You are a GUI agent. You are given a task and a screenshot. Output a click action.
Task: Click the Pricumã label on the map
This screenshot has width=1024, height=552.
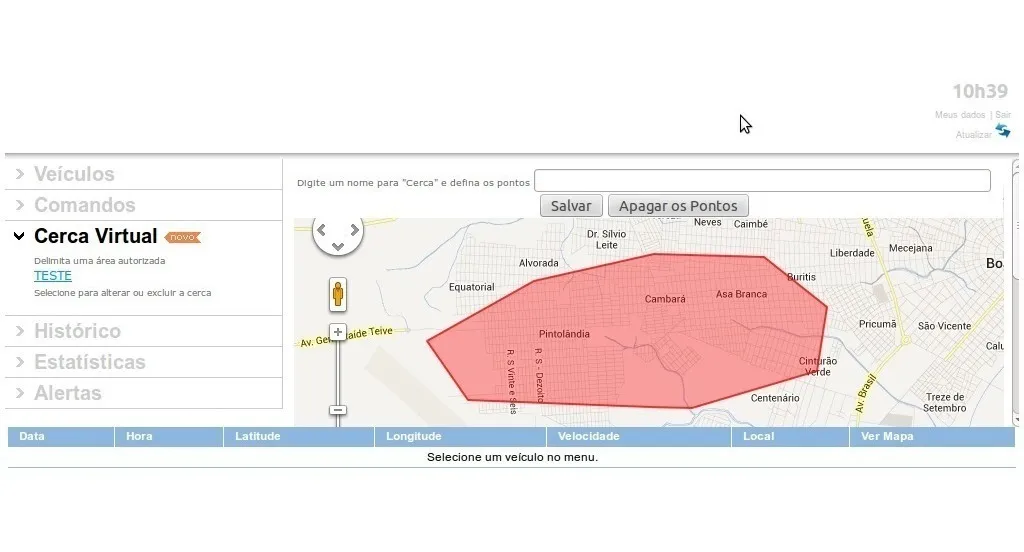[878, 324]
